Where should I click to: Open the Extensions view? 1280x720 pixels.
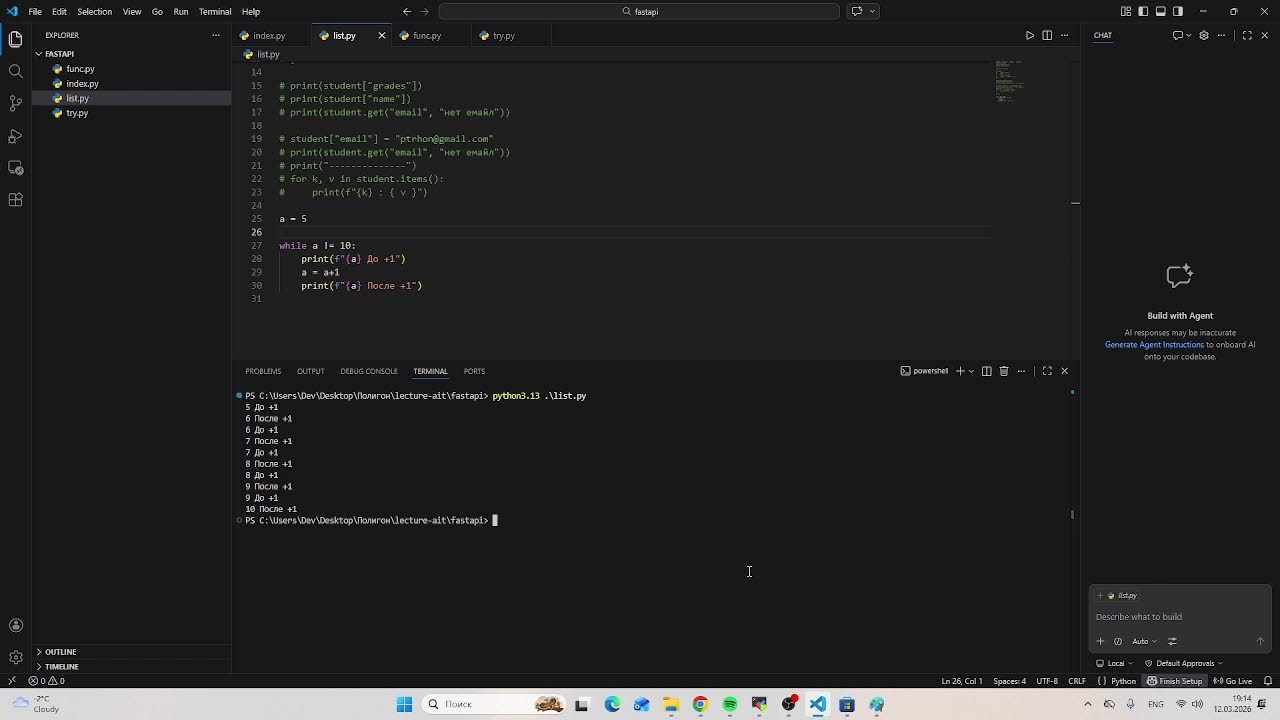(15, 199)
